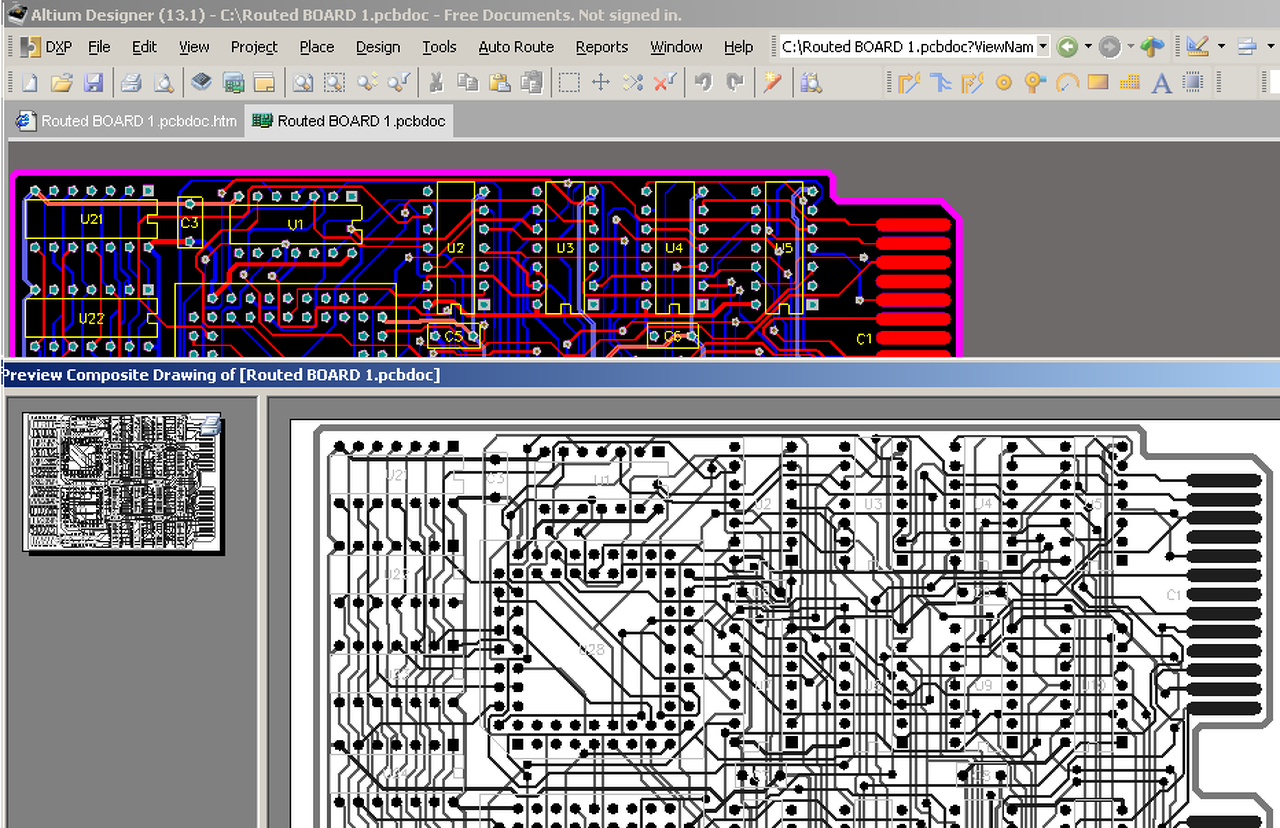
Task: Paste from clipboard using the toolbar icon
Action: pyautogui.click(x=499, y=82)
